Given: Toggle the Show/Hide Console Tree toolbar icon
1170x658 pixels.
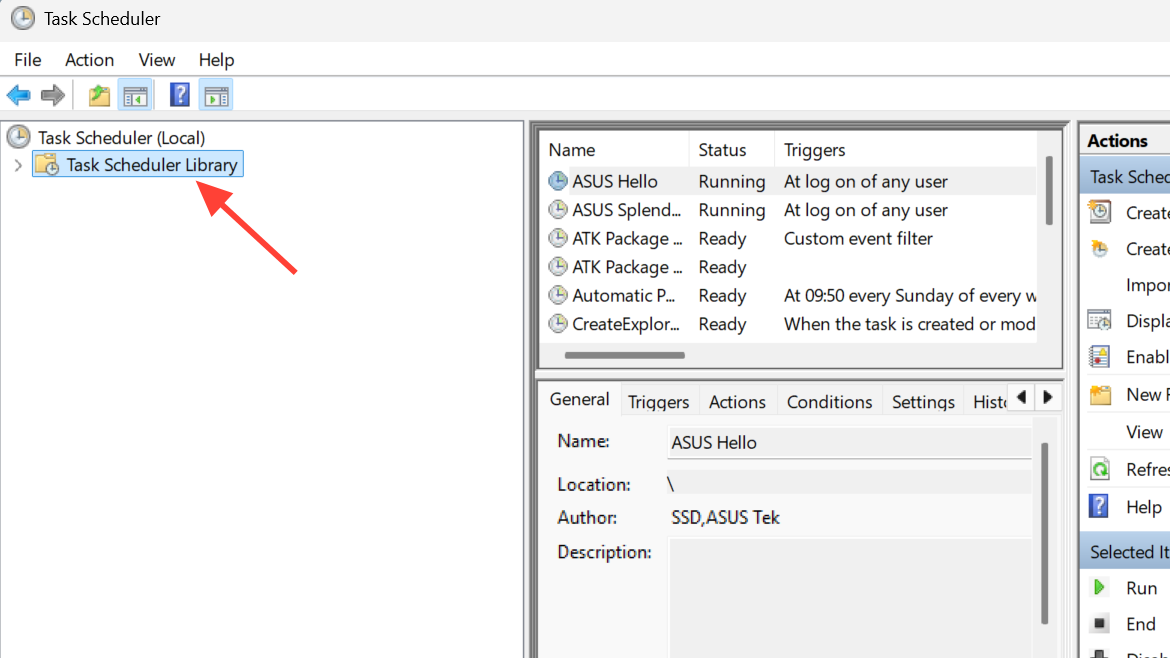Looking at the screenshot, I should tap(135, 95).
